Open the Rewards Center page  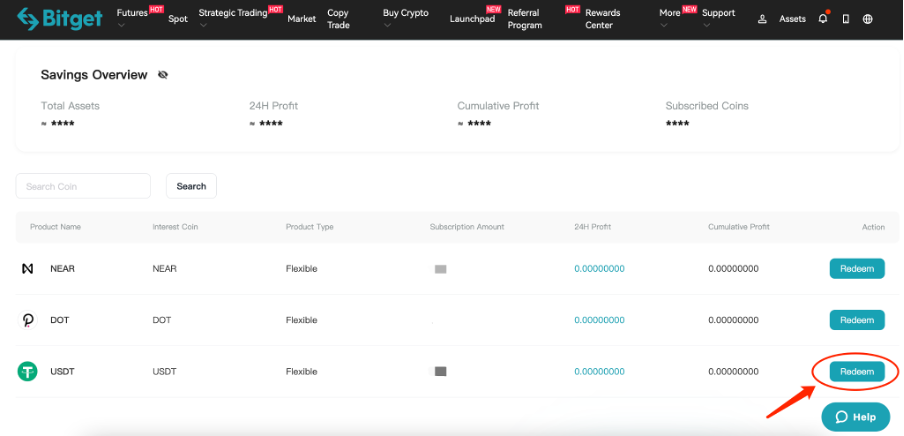pyautogui.click(x=603, y=19)
